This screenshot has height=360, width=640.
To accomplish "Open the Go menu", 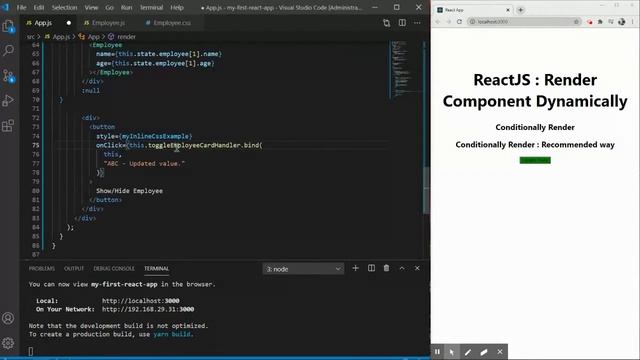I will (x=109, y=7).
